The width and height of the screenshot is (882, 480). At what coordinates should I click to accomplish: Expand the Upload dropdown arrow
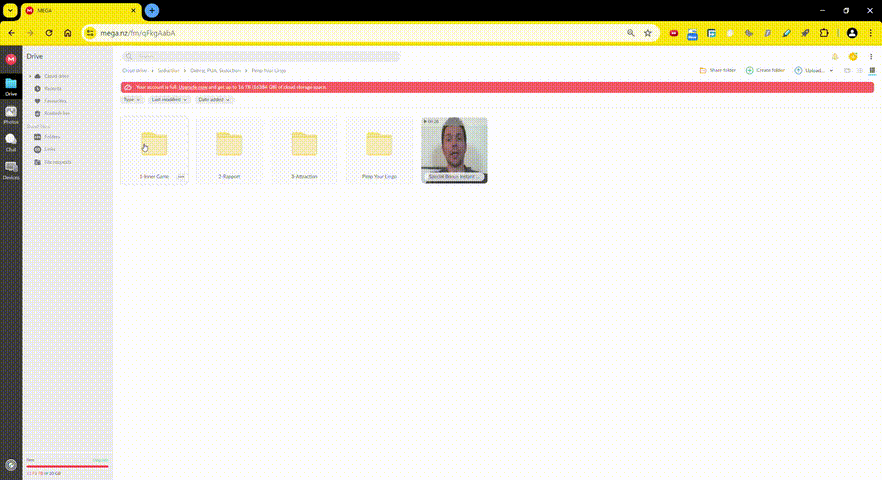click(x=831, y=70)
